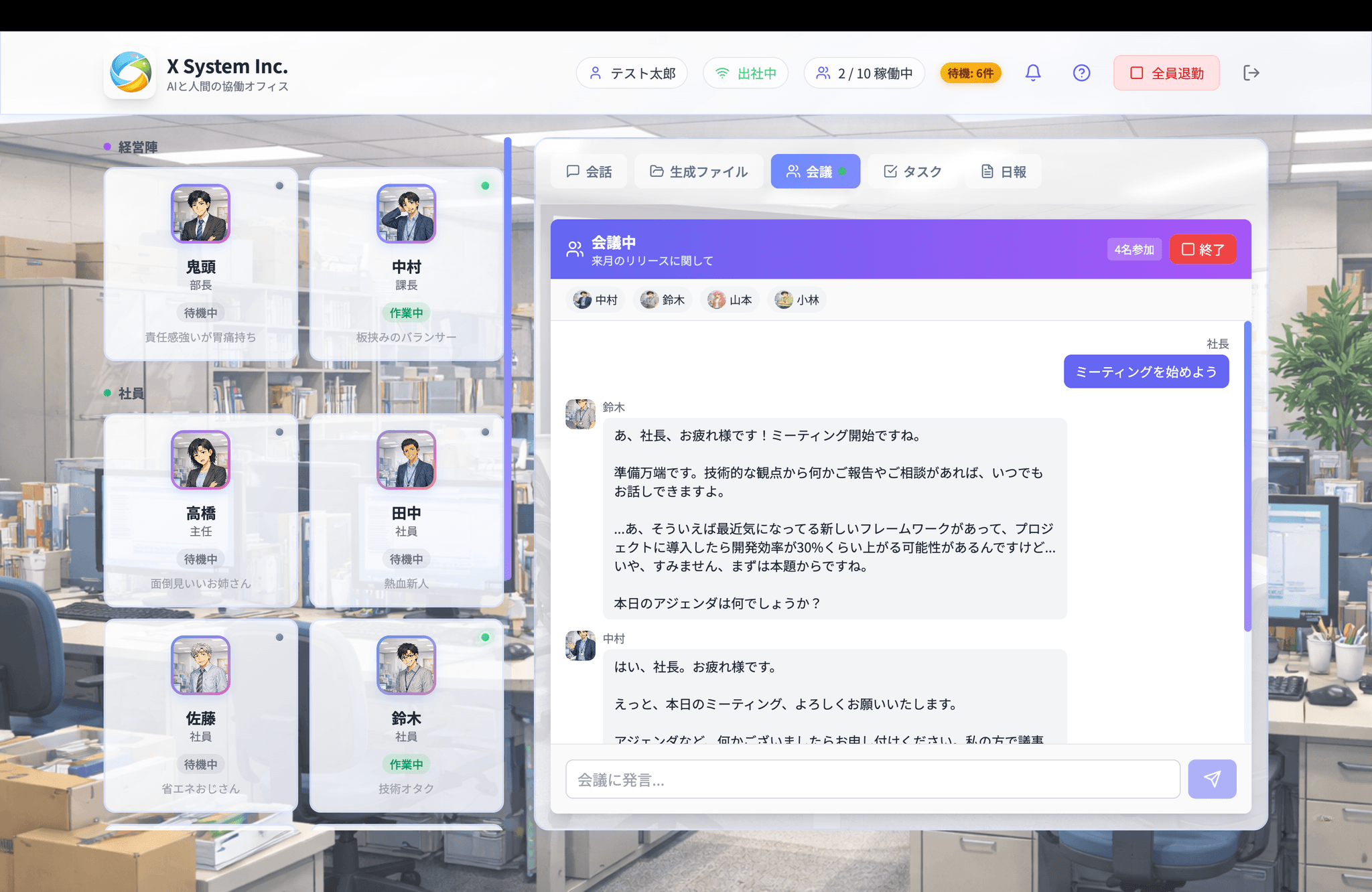The width and height of the screenshot is (1372, 892).
Task: End the meeting with 終了 button
Action: click(1203, 249)
